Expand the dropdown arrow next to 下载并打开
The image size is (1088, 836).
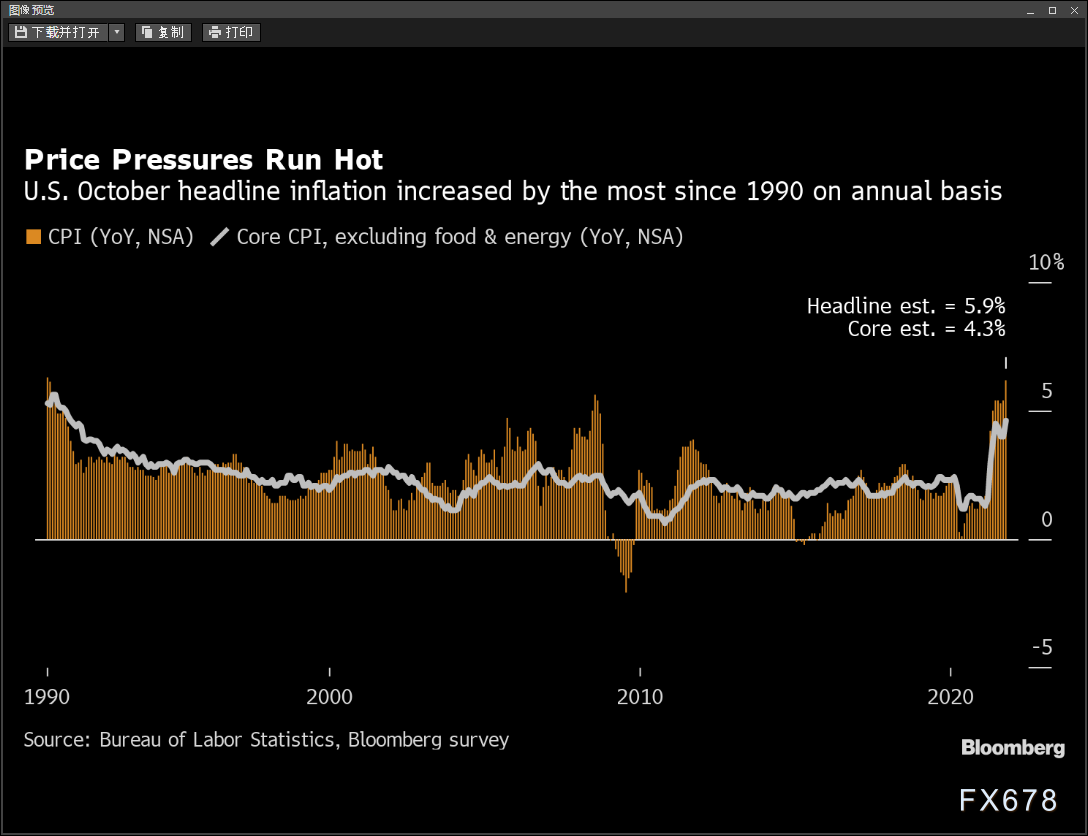pos(117,33)
